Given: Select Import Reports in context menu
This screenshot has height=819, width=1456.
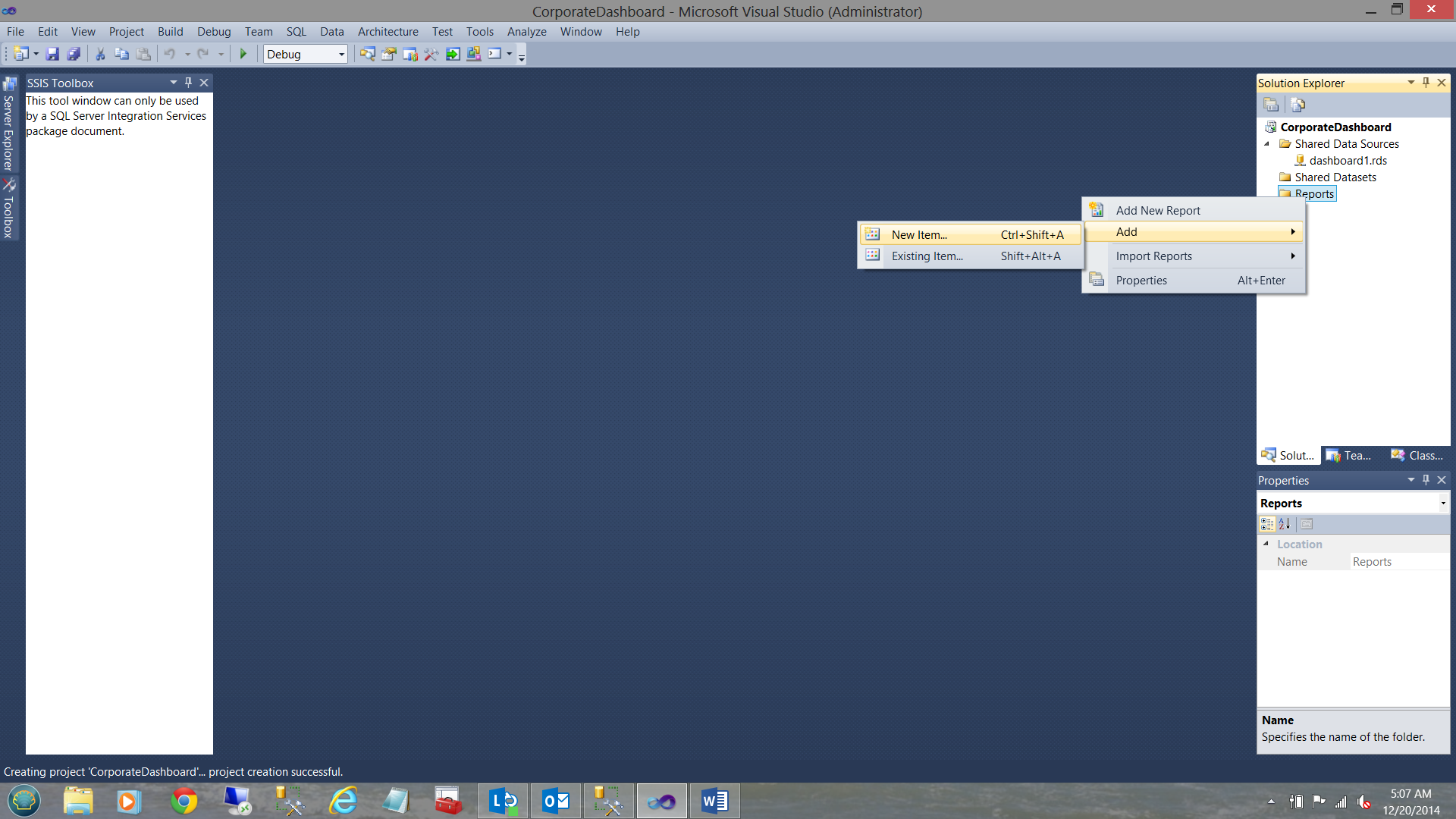Looking at the screenshot, I should [1153, 256].
